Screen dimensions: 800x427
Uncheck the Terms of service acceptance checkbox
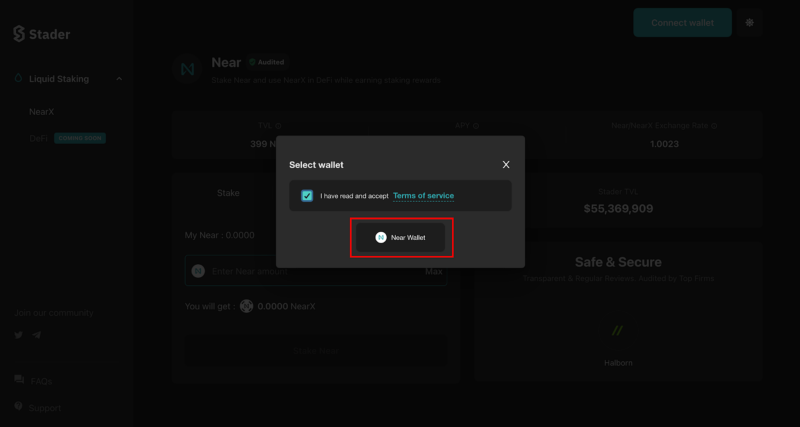tap(307, 196)
